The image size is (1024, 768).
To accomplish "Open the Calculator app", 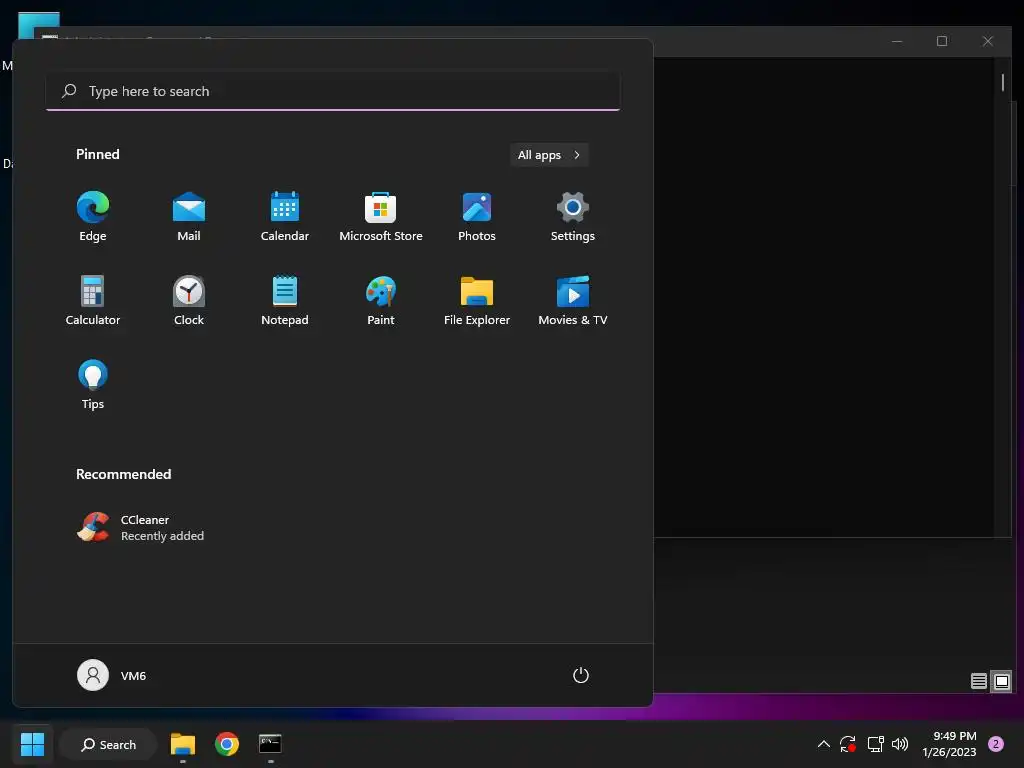I will (93, 300).
